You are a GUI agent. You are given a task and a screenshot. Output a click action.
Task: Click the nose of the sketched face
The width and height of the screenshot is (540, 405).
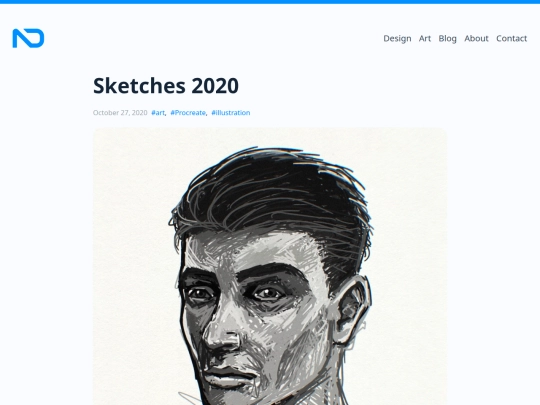click(224, 332)
